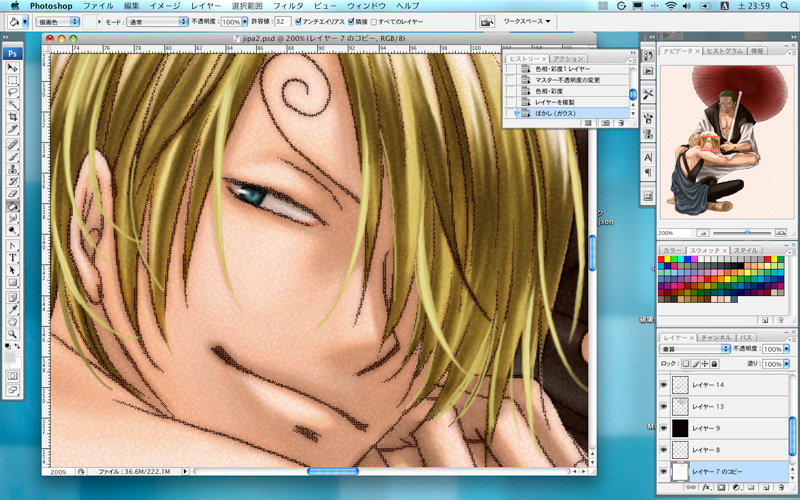Open 描画色 fill source dropdown
Image resolution: width=800 pixels, height=500 pixels.
tap(57, 21)
